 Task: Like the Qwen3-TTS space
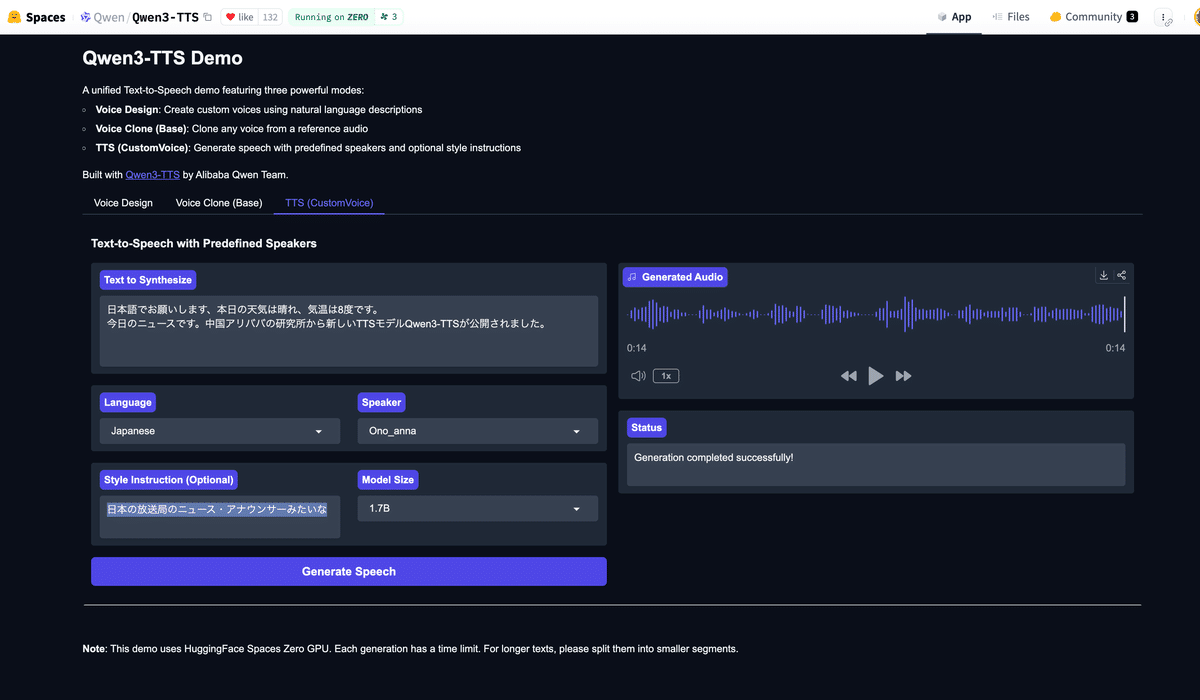tap(239, 17)
